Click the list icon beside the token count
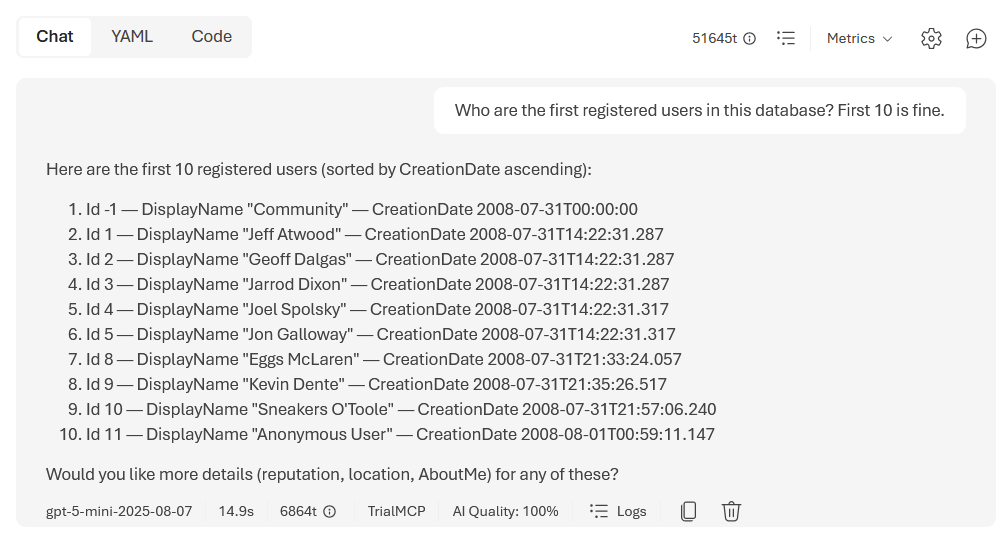The image size is (1007, 546). tap(787, 38)
